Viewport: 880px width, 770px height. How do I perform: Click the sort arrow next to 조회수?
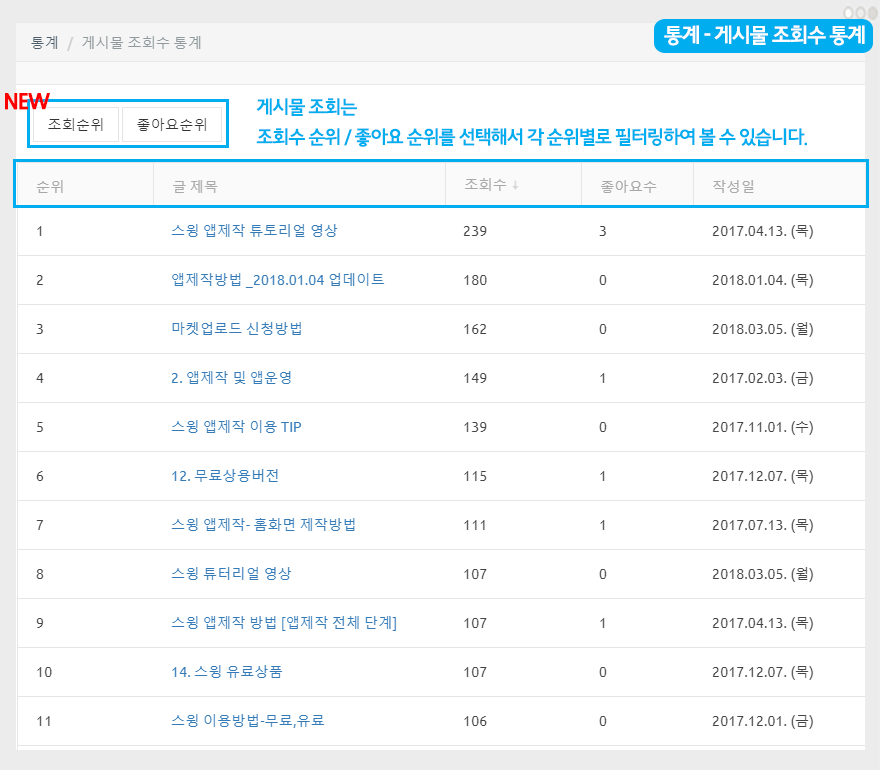click(515, 185)
